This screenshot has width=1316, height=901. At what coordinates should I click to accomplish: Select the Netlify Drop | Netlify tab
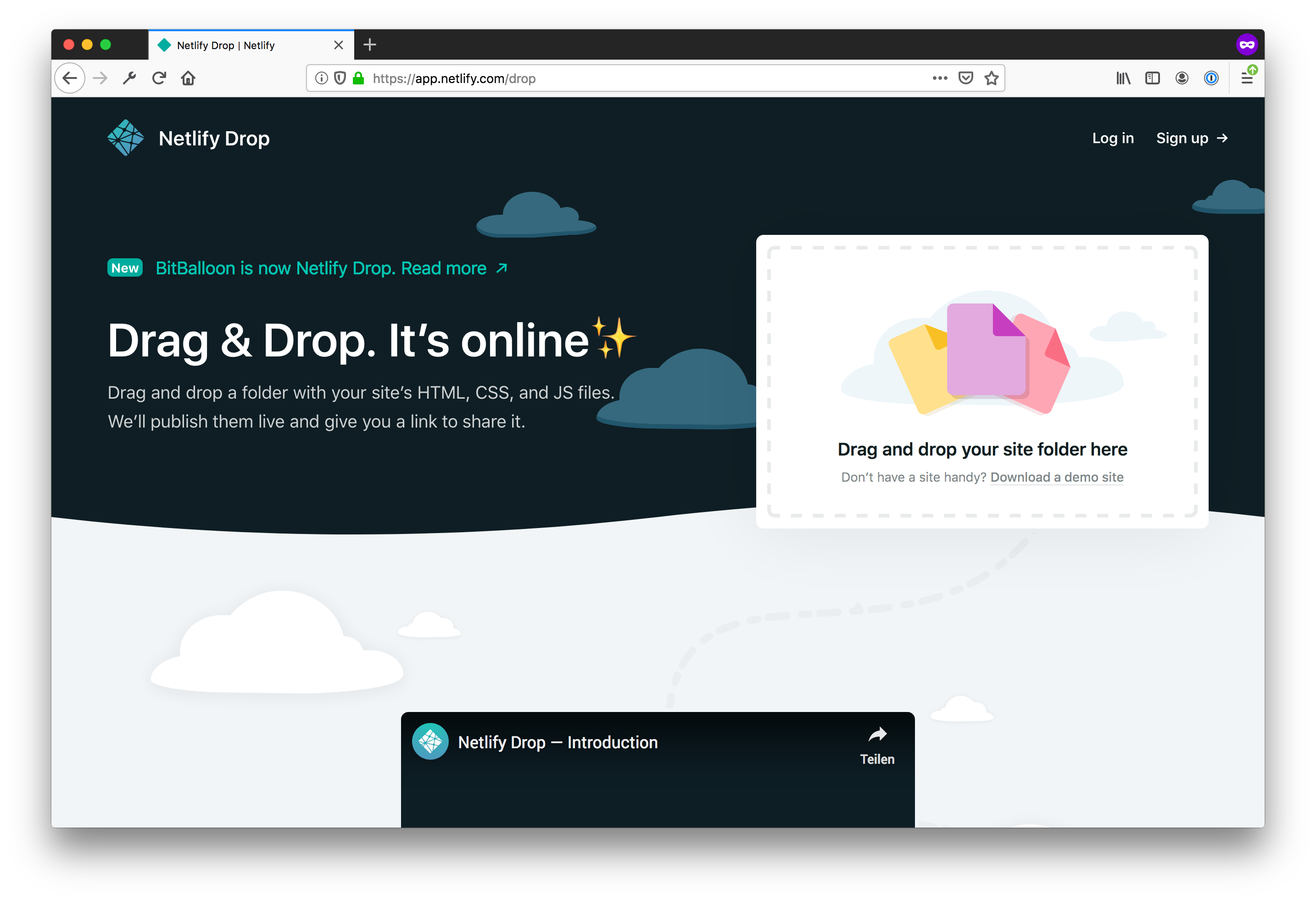coord(251,45)
